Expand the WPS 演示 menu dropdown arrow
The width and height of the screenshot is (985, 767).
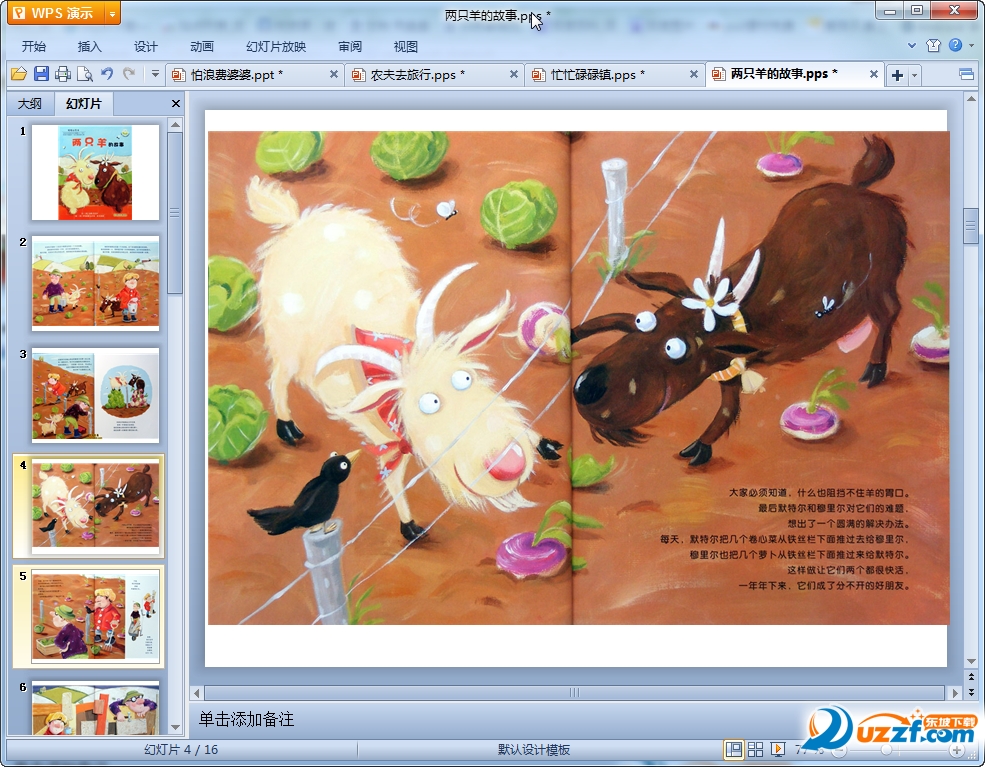click(x=112, y=13)
